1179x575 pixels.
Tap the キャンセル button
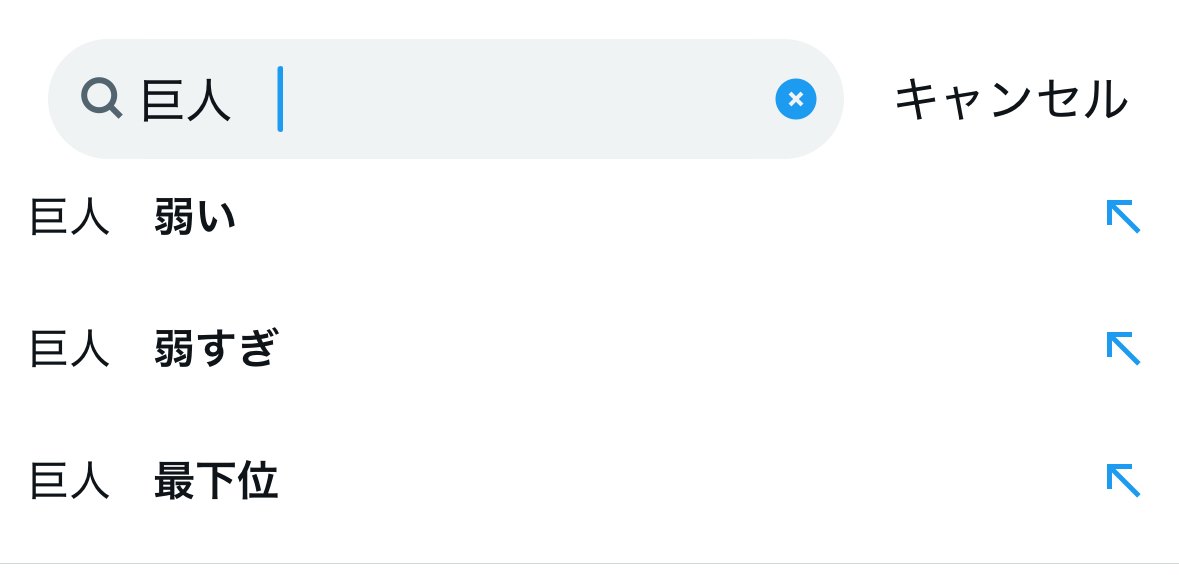(x=1011, y=99)
